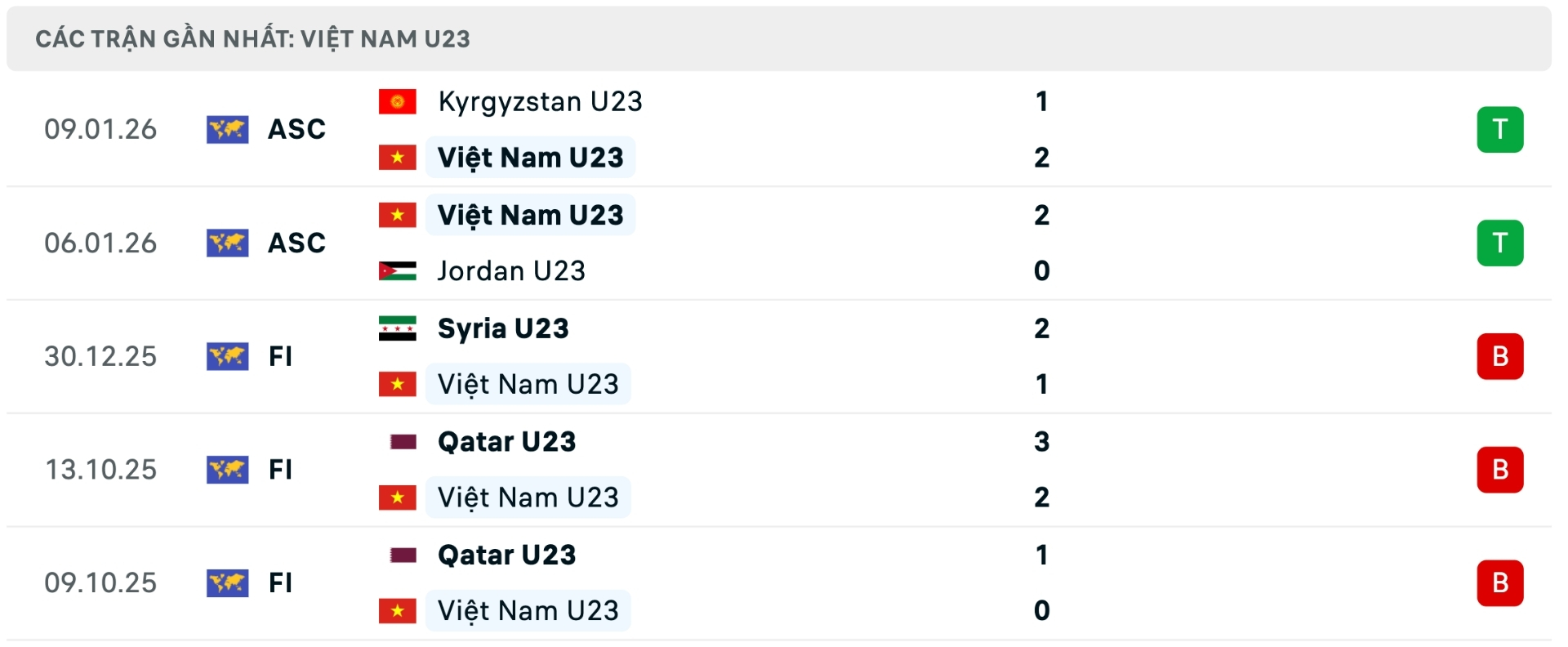Click the Kyrgyzstan U23 flag icon
The height and width of the screenshot is (647, 1568).
(398, 101)
